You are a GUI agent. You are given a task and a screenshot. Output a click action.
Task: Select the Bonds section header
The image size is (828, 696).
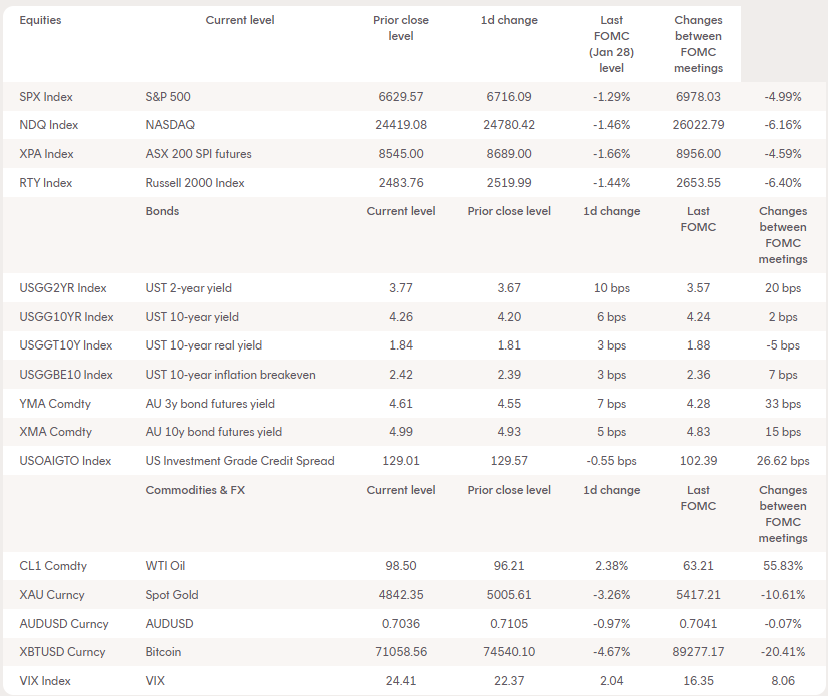(x=162, y=211)
